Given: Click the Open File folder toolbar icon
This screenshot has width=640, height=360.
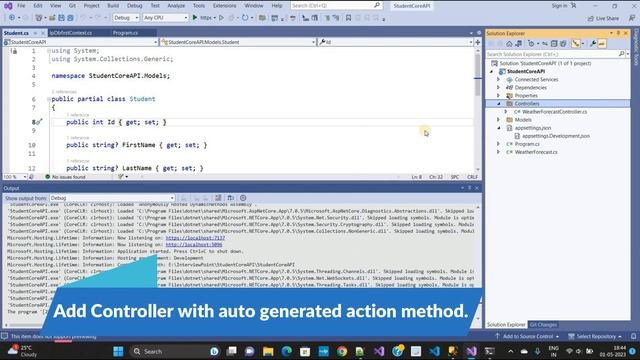Looking at the screenshot, I should [52, 18].
